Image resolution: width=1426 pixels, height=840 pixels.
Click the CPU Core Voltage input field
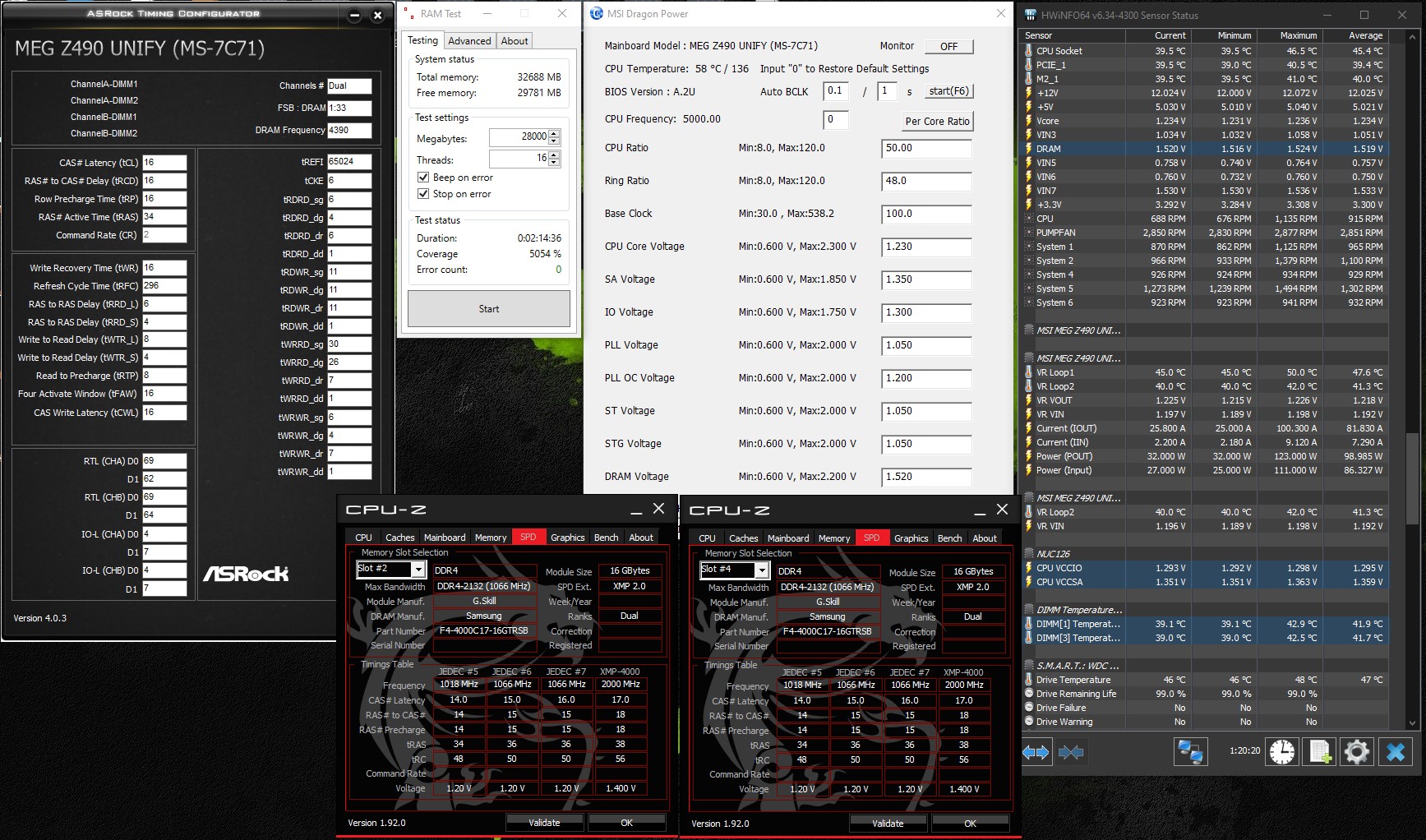point(926,247)
